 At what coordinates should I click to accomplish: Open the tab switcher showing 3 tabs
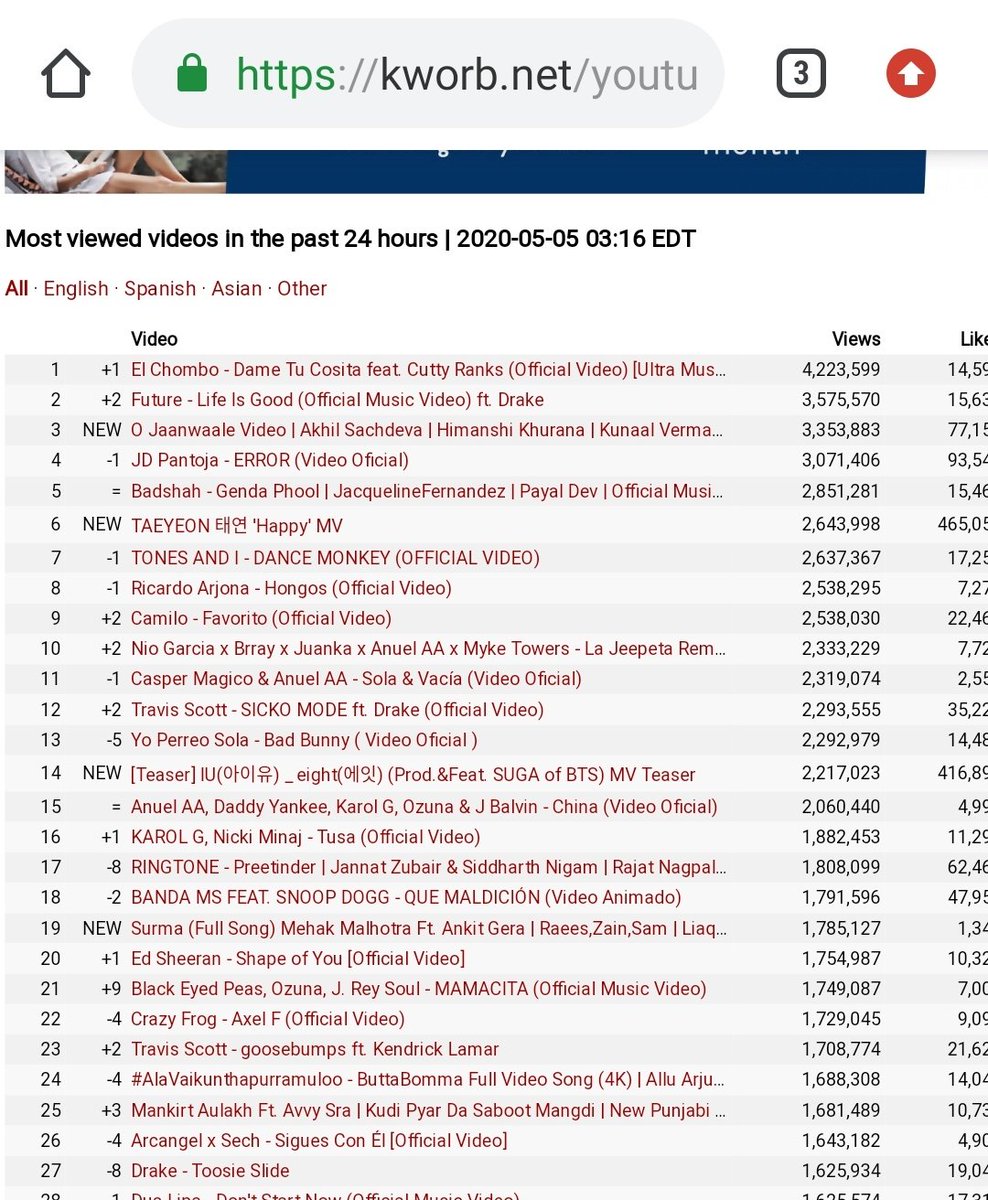coord(801,74)
